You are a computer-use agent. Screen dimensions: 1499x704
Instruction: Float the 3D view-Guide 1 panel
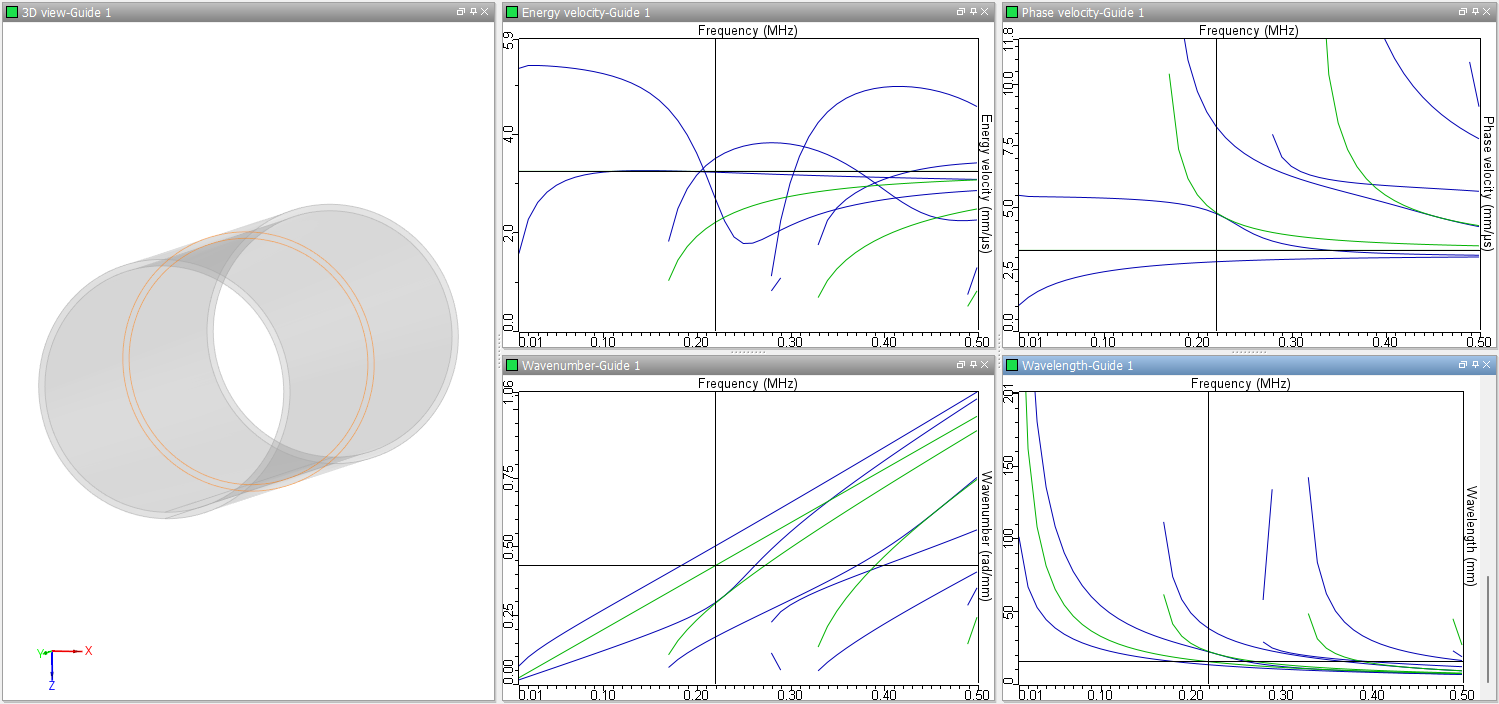[x=461, y=12]
